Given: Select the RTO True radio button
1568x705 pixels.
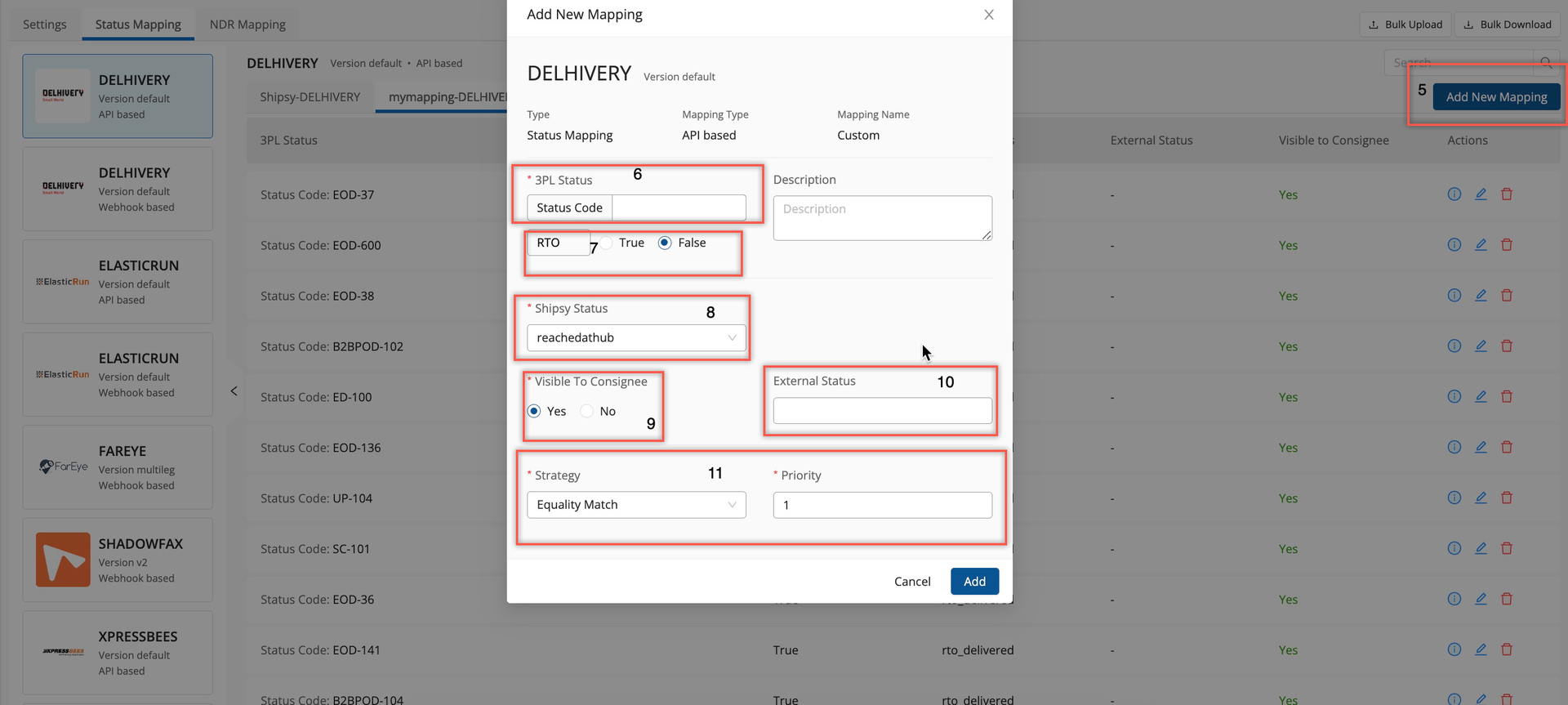Looking at the screenshot, I should [x=607, y=243].
